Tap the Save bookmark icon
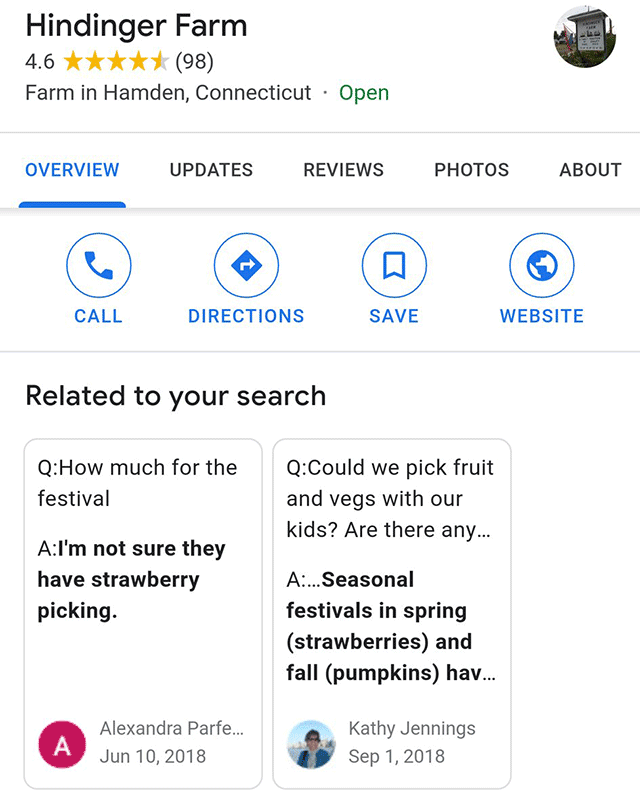Image resolution: width=640 pixels, height=798 pixels. tap(394, 266)
